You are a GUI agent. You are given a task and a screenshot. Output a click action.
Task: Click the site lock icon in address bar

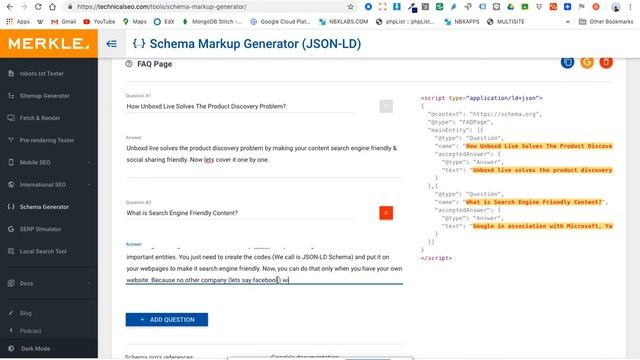70,7
